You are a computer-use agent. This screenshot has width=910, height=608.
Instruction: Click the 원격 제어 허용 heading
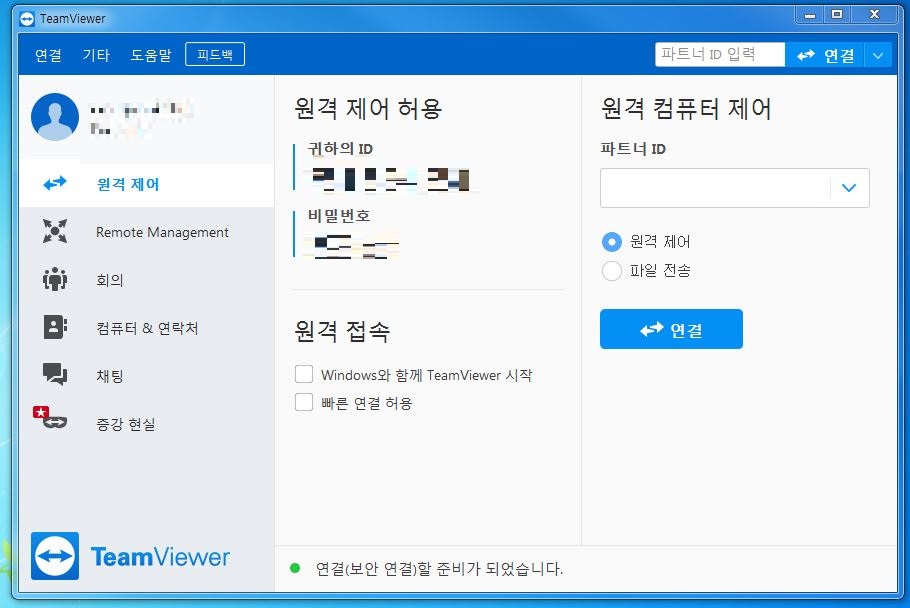coord(368,108)
